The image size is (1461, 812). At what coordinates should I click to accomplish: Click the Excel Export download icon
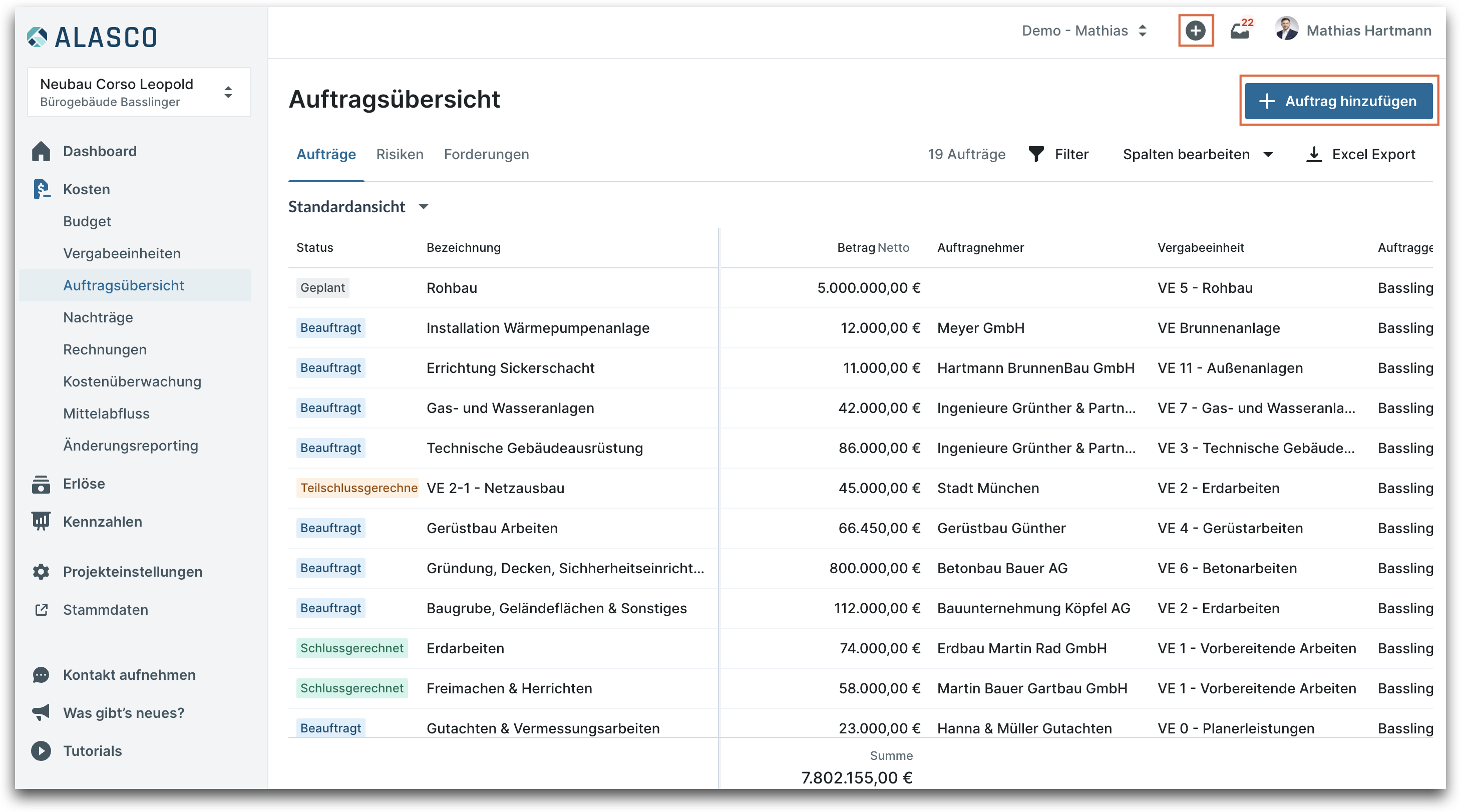coord(1313,154)
